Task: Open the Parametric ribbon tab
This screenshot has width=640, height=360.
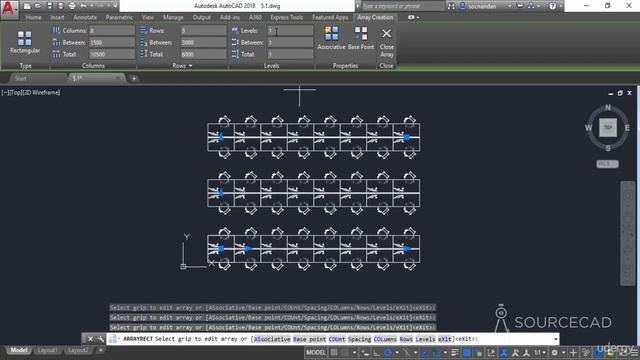Action: (x=119, y=17)
